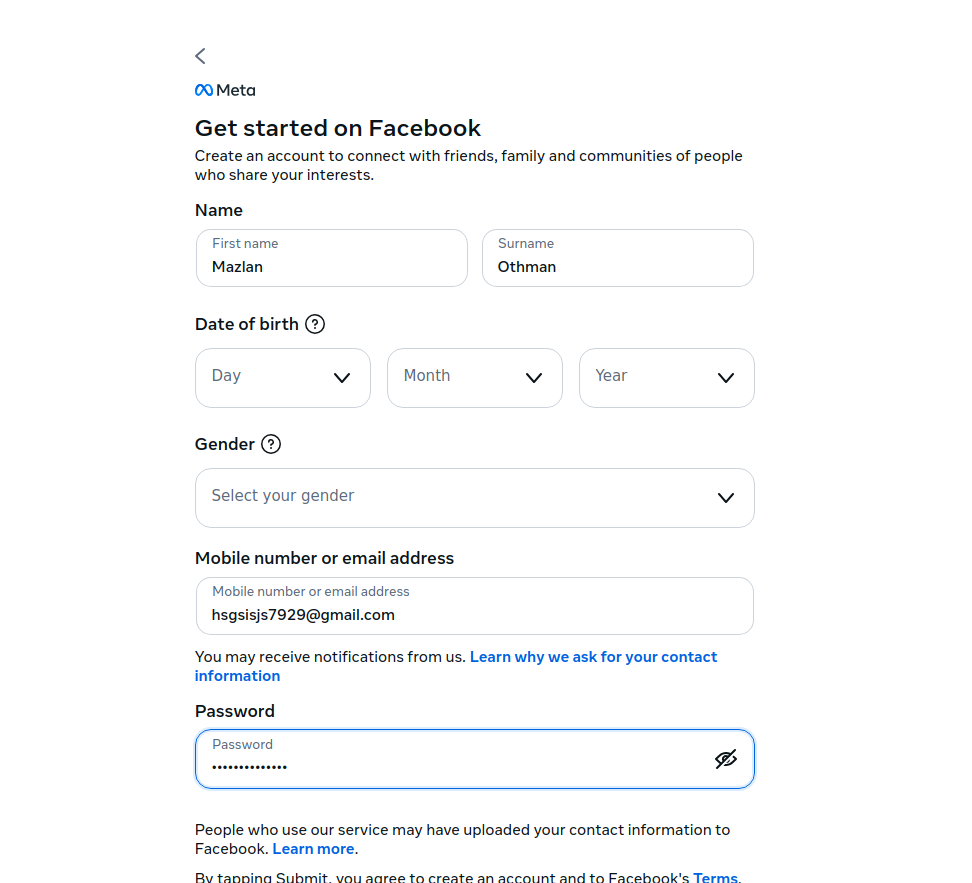The height and width of the screenshot is (883, 972).
Task: Click the Gender dropdown chevron
Action: pyautogui.click(x=725, y=497)
